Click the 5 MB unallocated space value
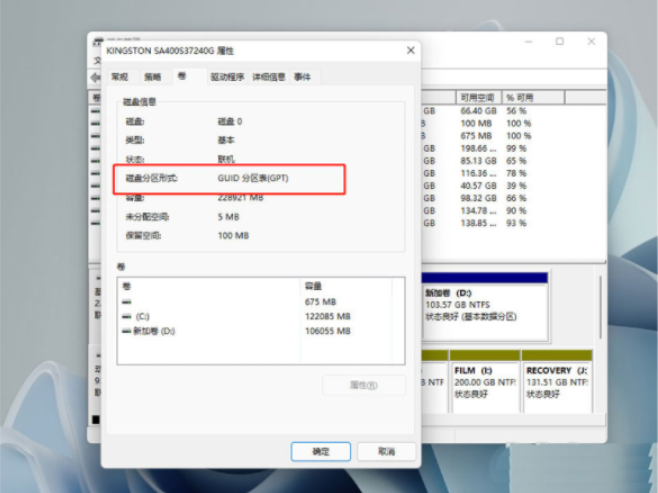 click(229, 217)
